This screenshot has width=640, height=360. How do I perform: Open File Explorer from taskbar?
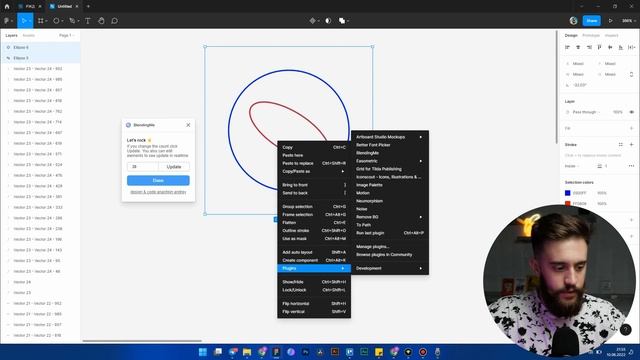247,352
